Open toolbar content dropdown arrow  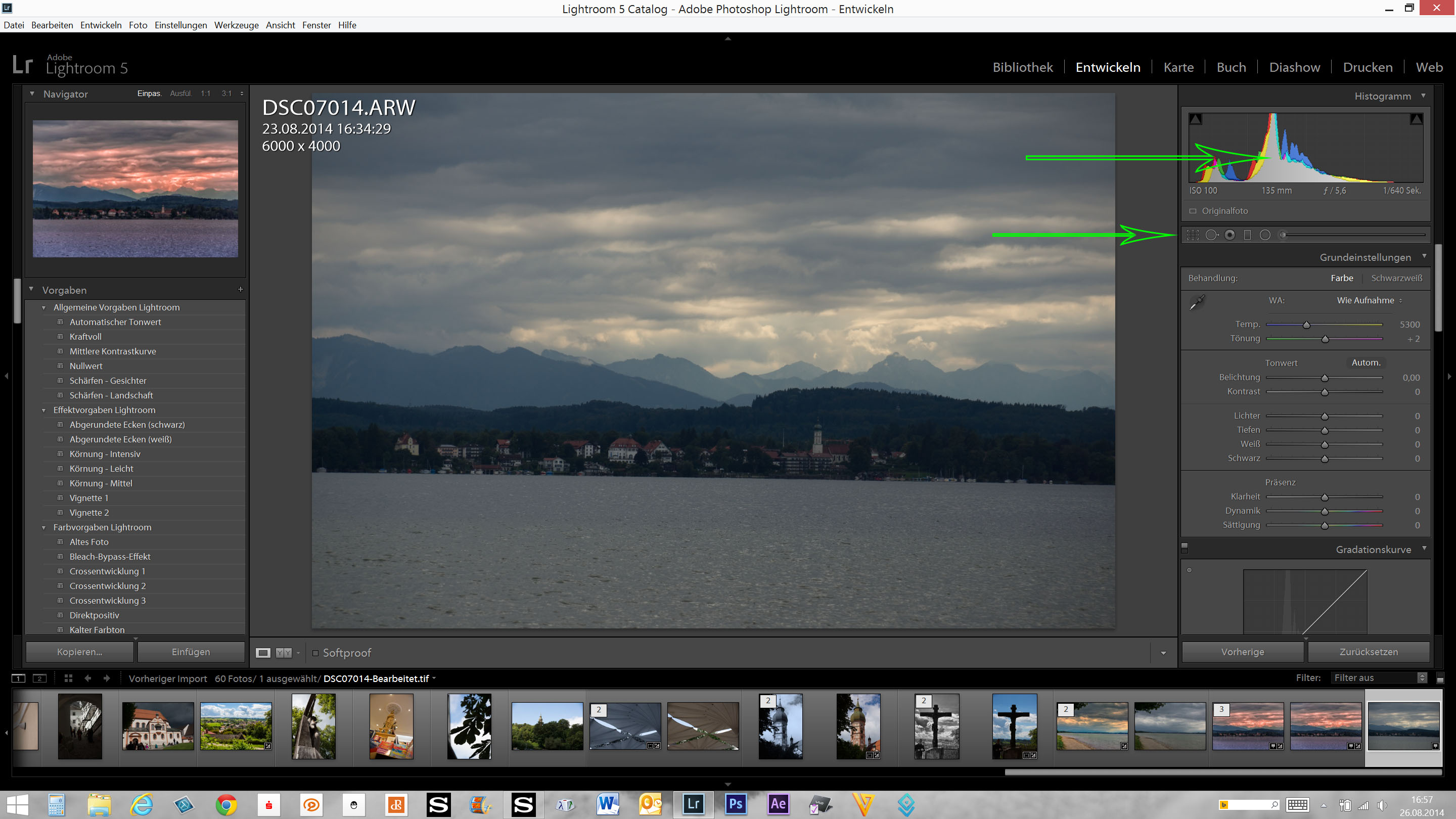[1163, 653]
